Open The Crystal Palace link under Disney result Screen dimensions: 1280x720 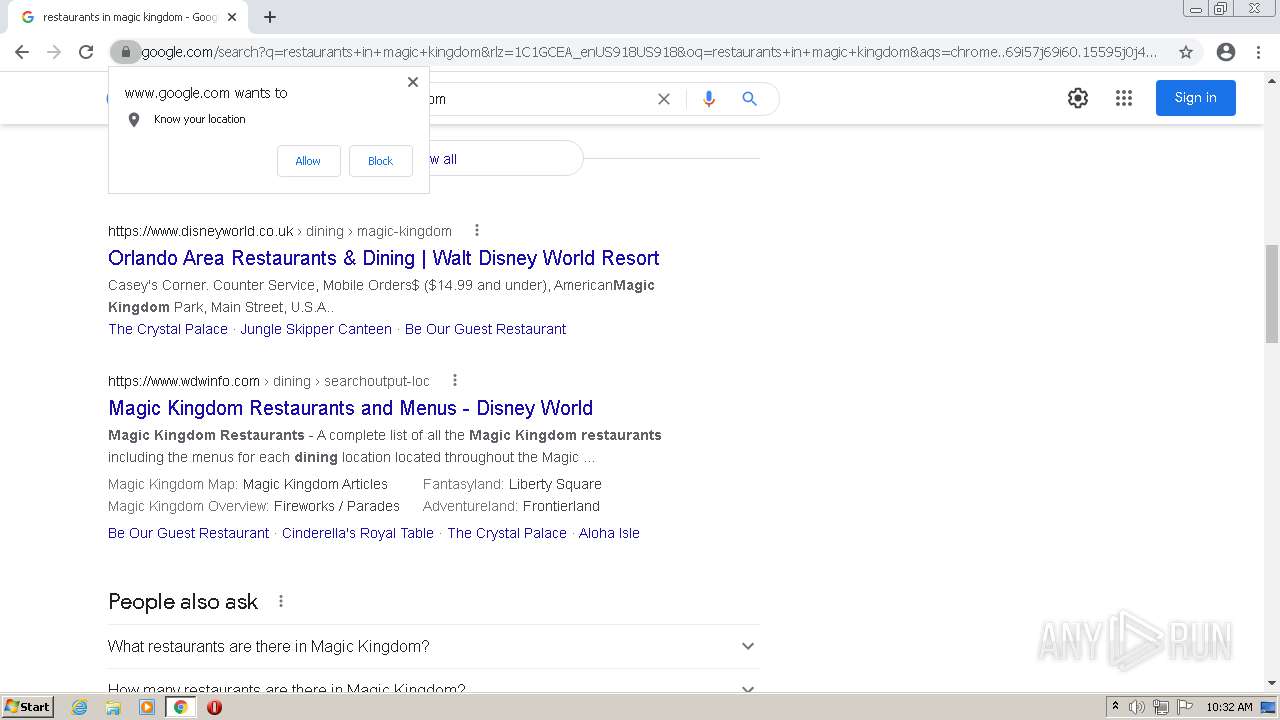pyautogui.click(x=168, y=329)
